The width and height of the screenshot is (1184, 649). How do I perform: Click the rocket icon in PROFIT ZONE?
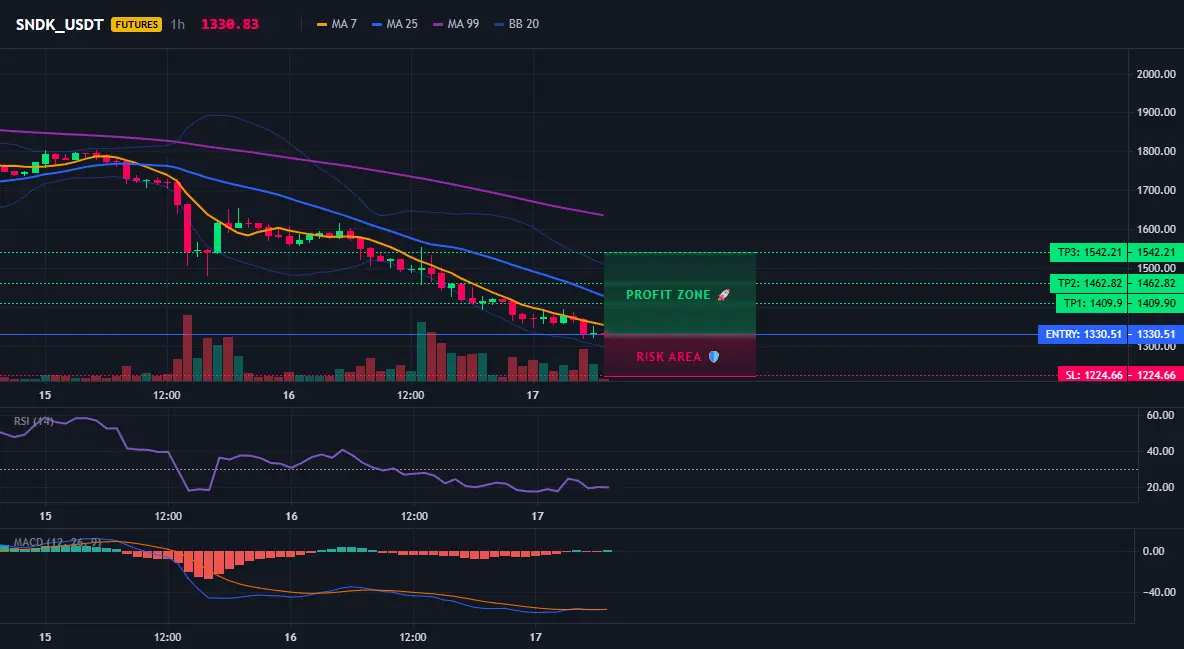click(x=723, y=295)
